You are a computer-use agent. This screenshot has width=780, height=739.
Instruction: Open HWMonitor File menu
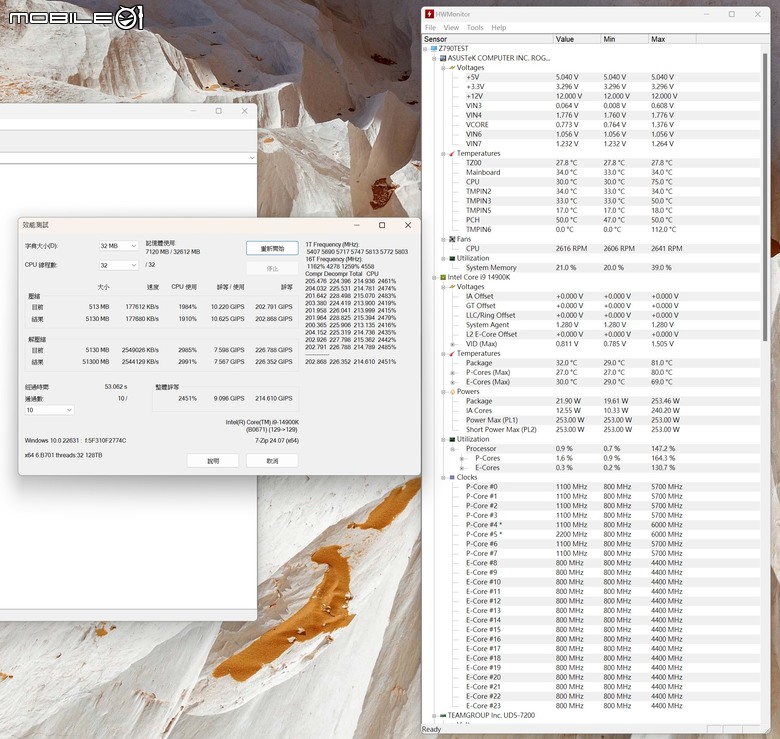tap(430, 27)
